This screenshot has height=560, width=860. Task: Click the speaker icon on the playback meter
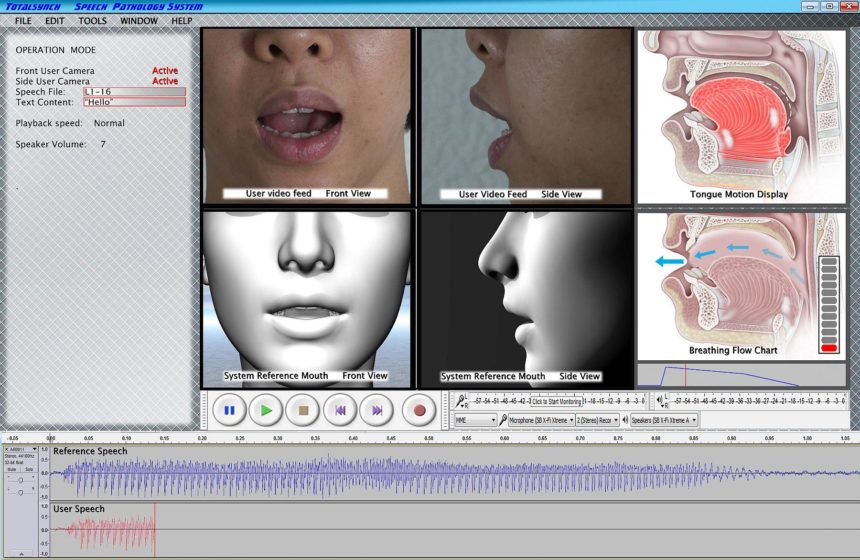(660, 401)
